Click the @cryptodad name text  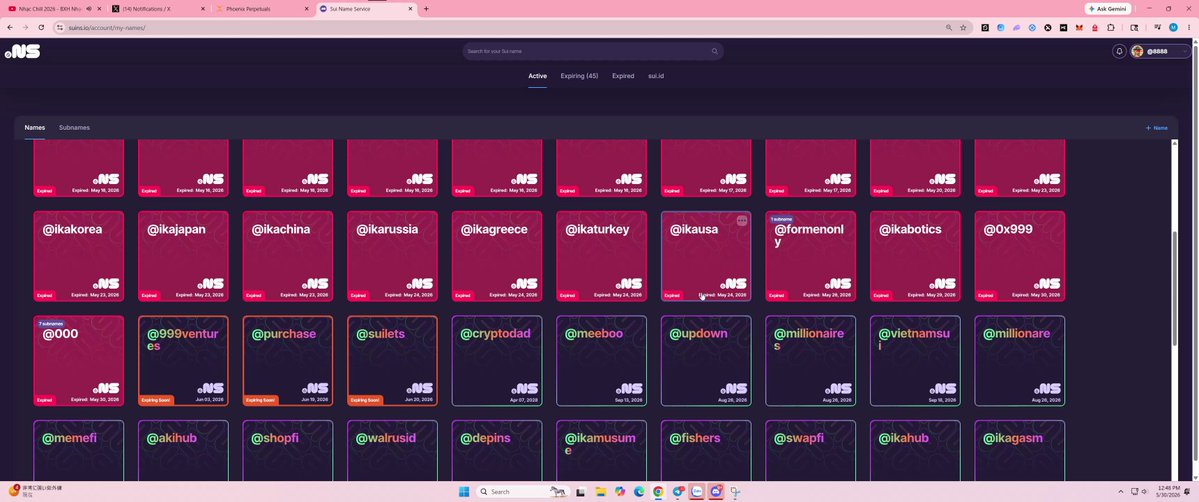[x=496, y=334]
